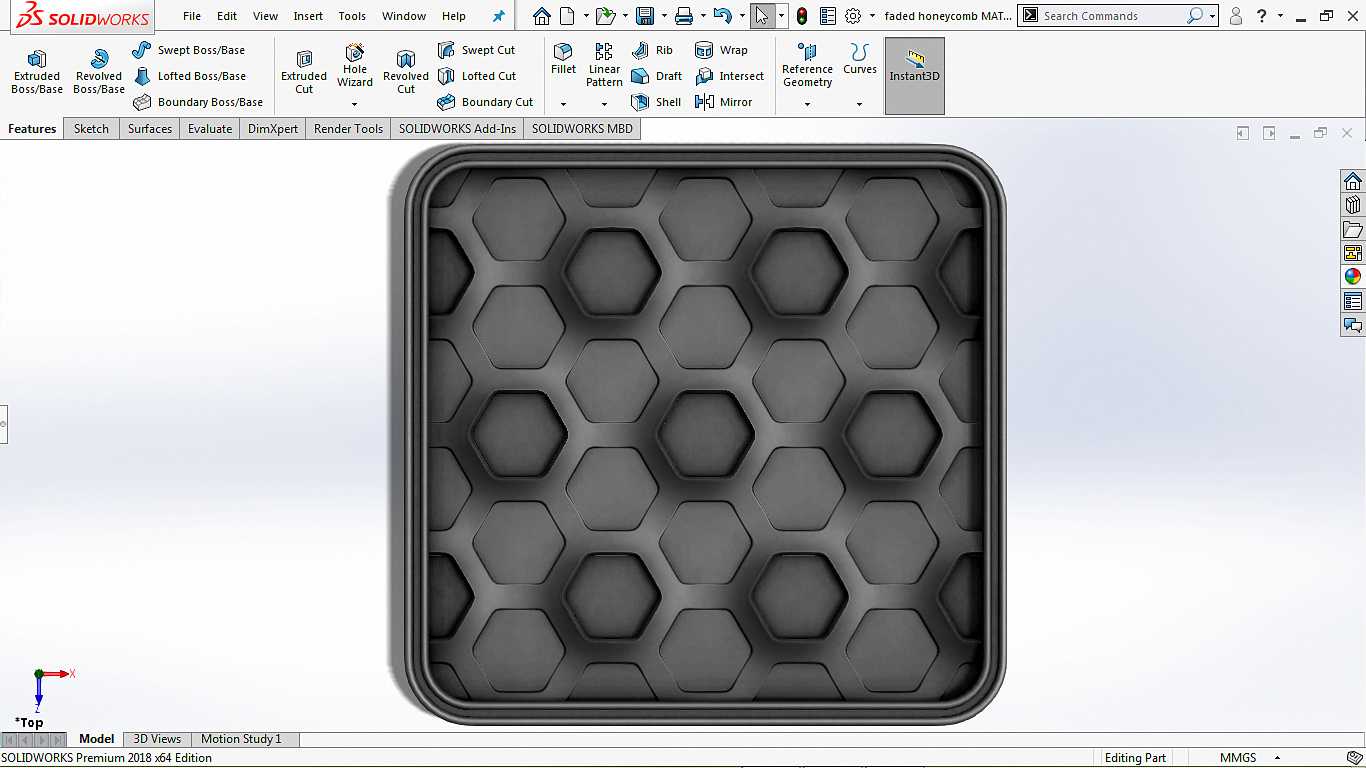Screen dimensions: 1366x768
Task: Choose the Lofted Cut feature
Action: (x=477, y=76)
